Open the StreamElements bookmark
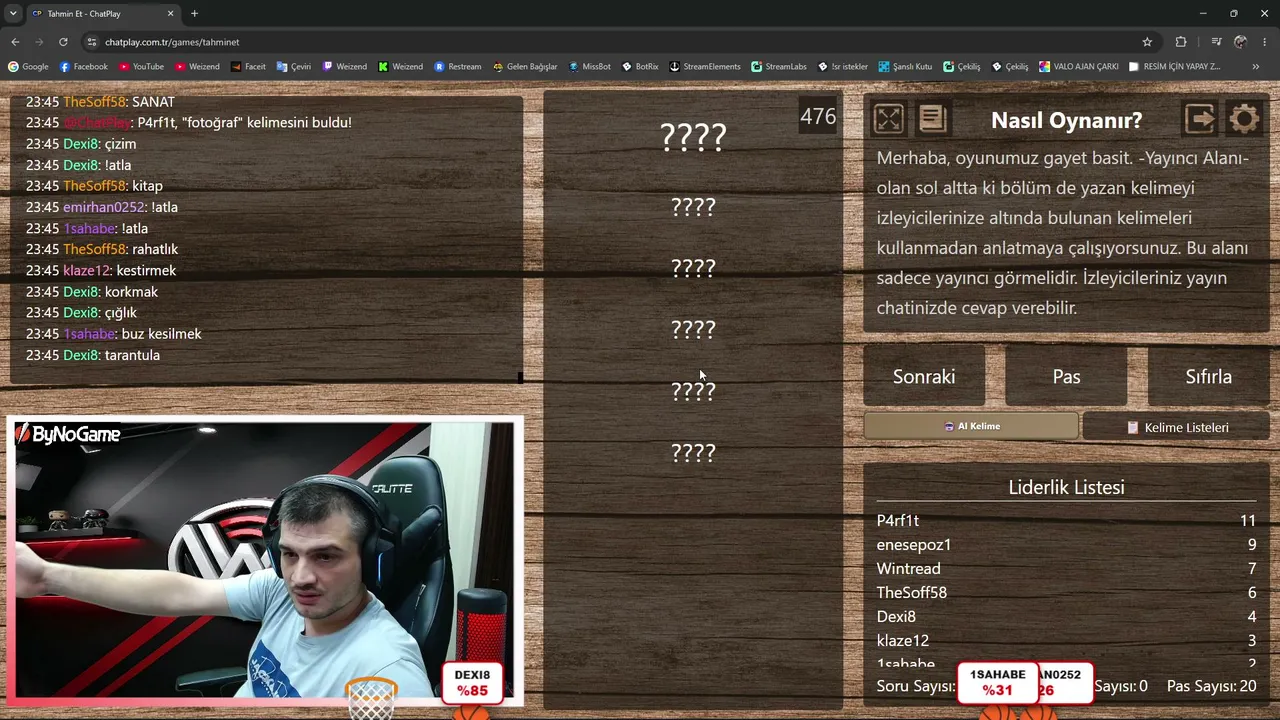This screenshot has height=720, width=1280. [705, 67]
